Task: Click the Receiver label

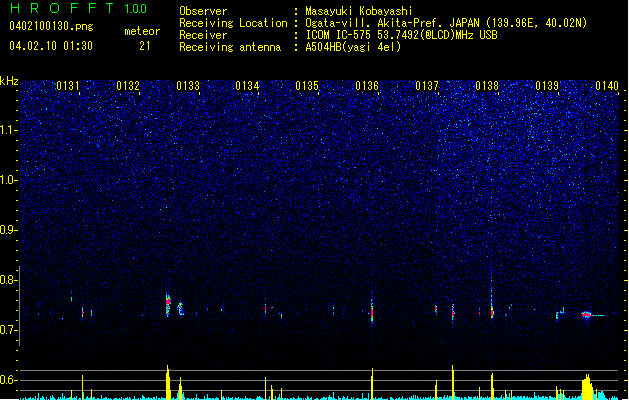Action: [x=203, y=35]
